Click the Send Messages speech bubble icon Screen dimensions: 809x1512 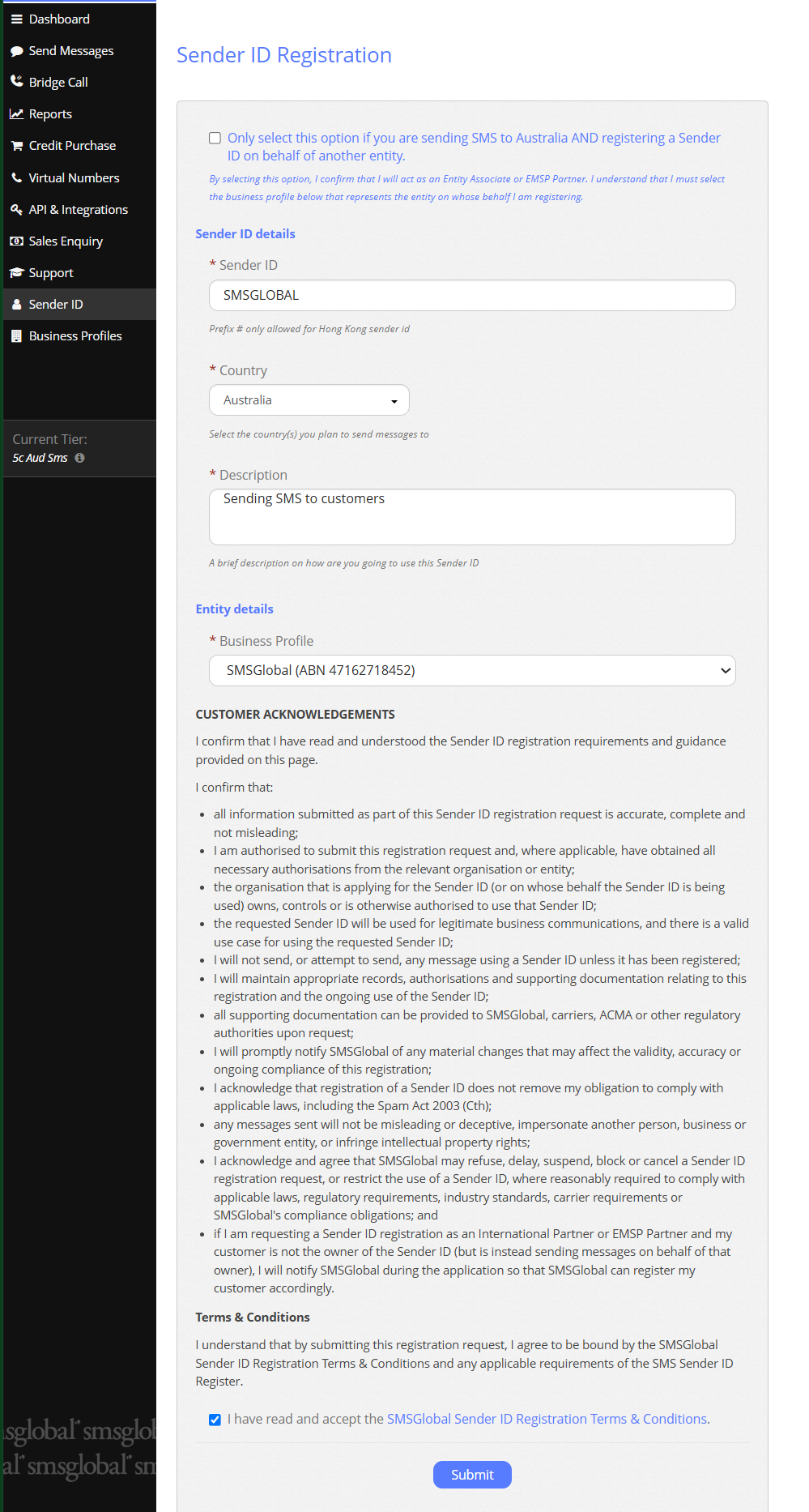click(x=16, y=51)
